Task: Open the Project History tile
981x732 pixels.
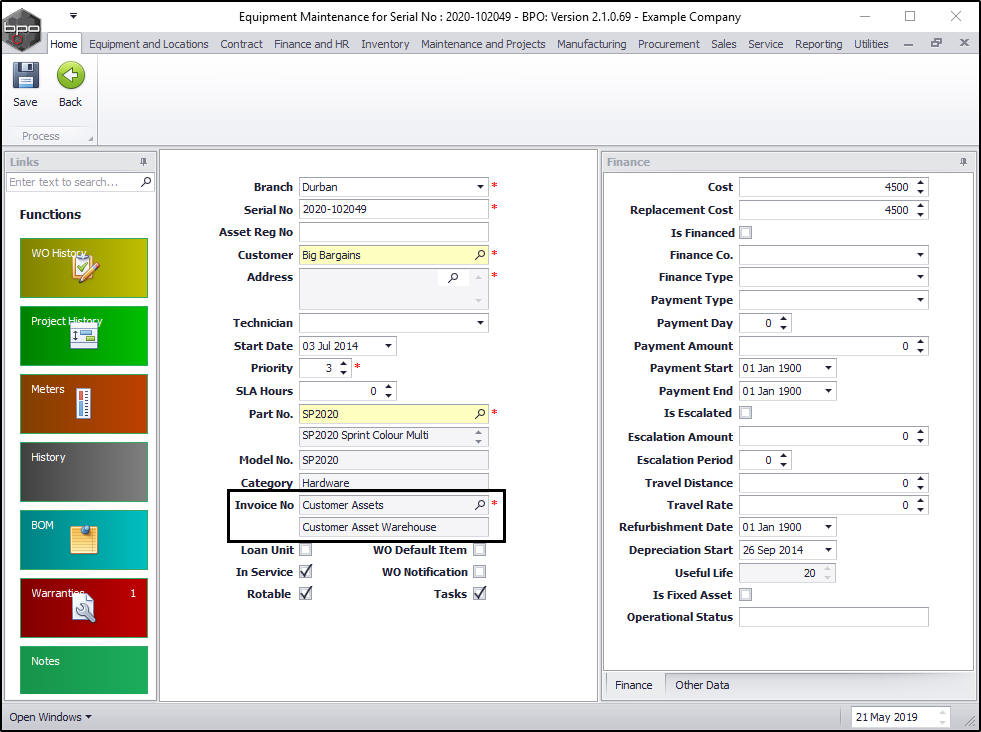Action: (x=84, y=335)
